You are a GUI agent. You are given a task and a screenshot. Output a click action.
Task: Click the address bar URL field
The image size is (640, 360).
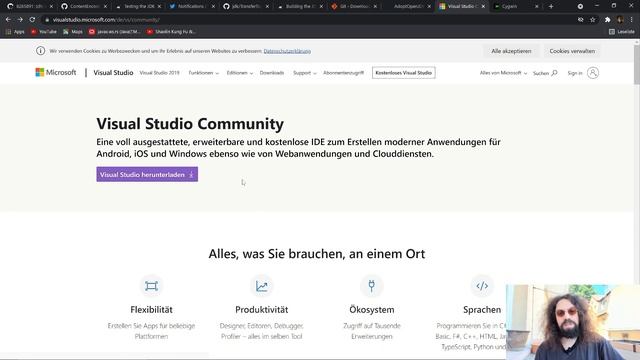click(x=310, y=20)
